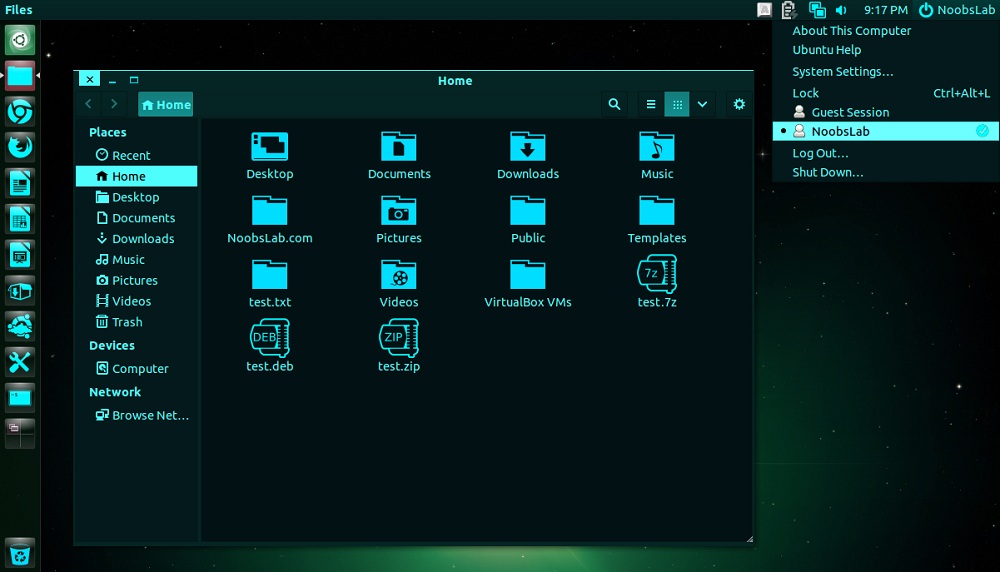This screenshot has height=572, width=1000.
Task: Select System Settings… from the menu
Action: point(843,72)
